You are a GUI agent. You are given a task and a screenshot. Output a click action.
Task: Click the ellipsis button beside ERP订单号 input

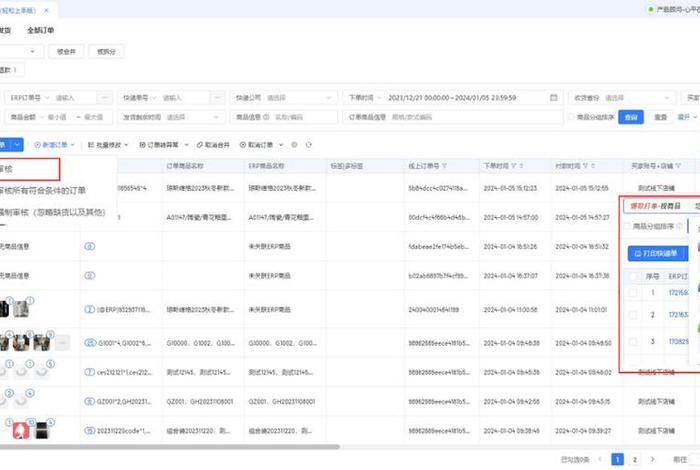[x=105, y=97]
